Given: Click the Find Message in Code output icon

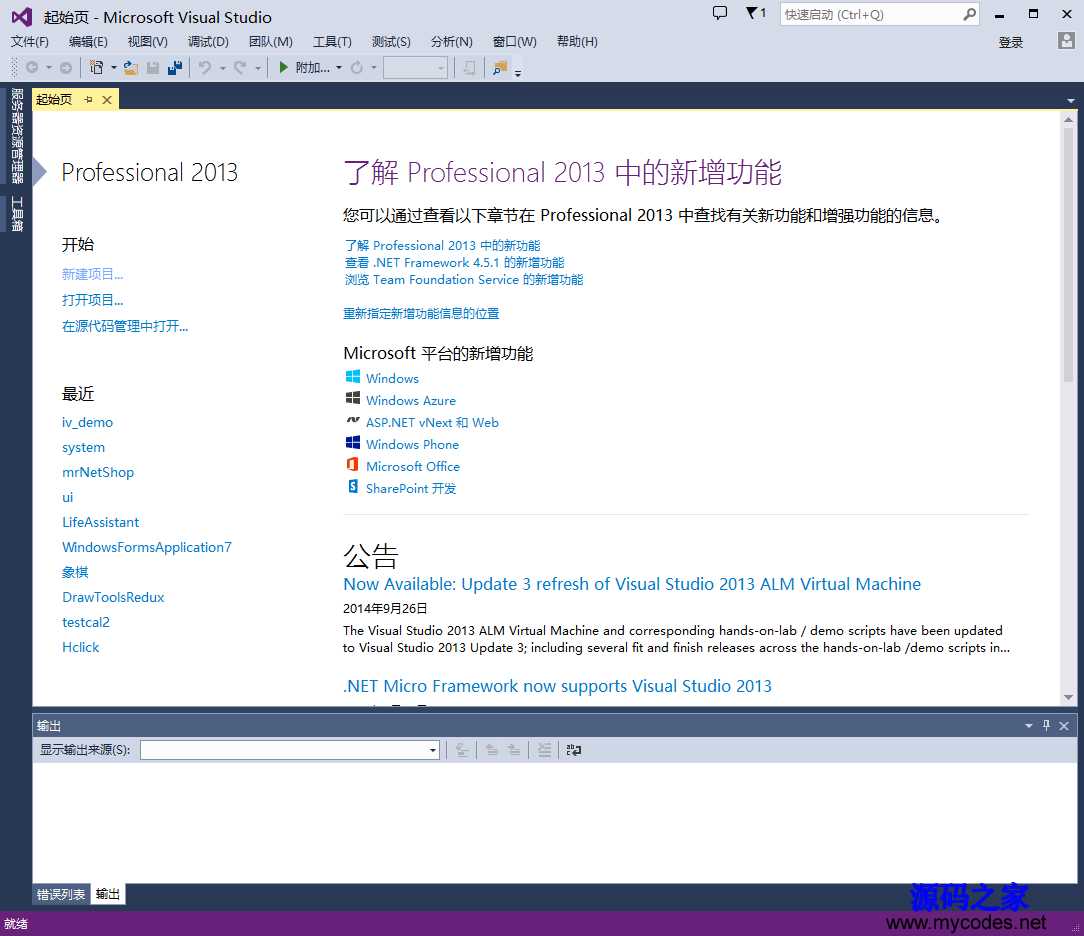Looking at the screenshot, I should [x=462, y=750].
